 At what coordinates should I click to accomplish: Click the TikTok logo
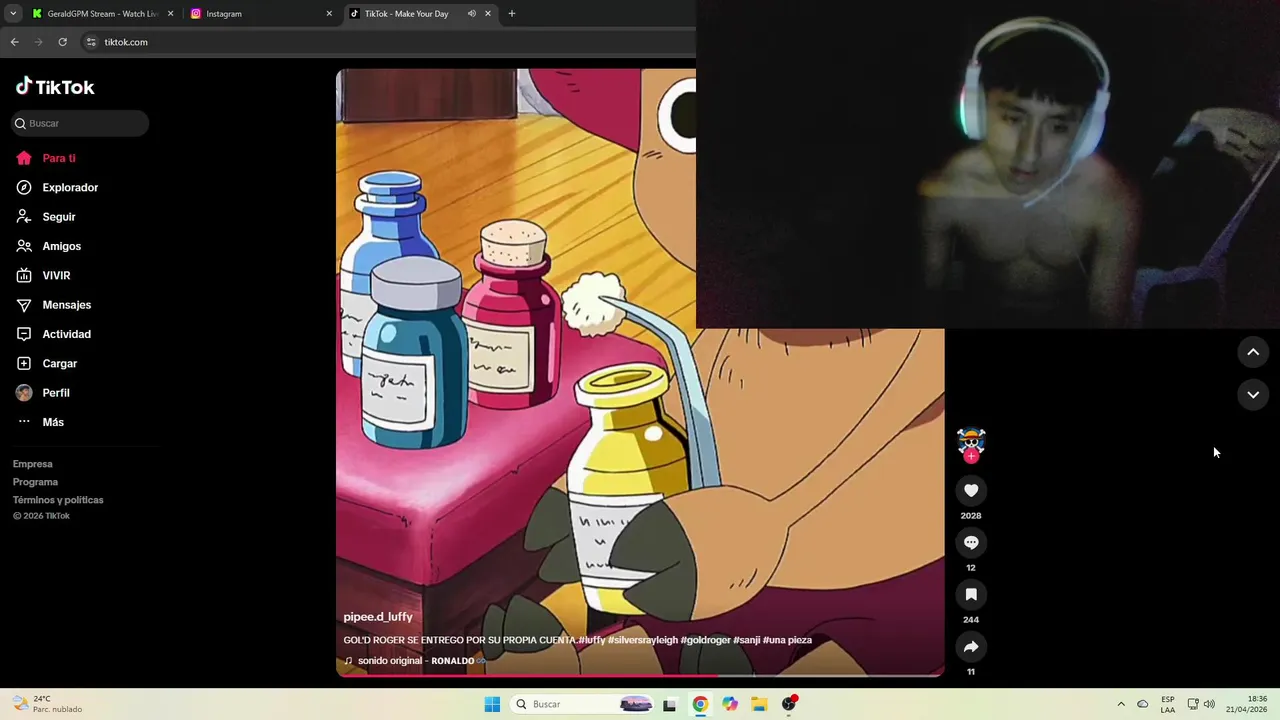(55, 87)
